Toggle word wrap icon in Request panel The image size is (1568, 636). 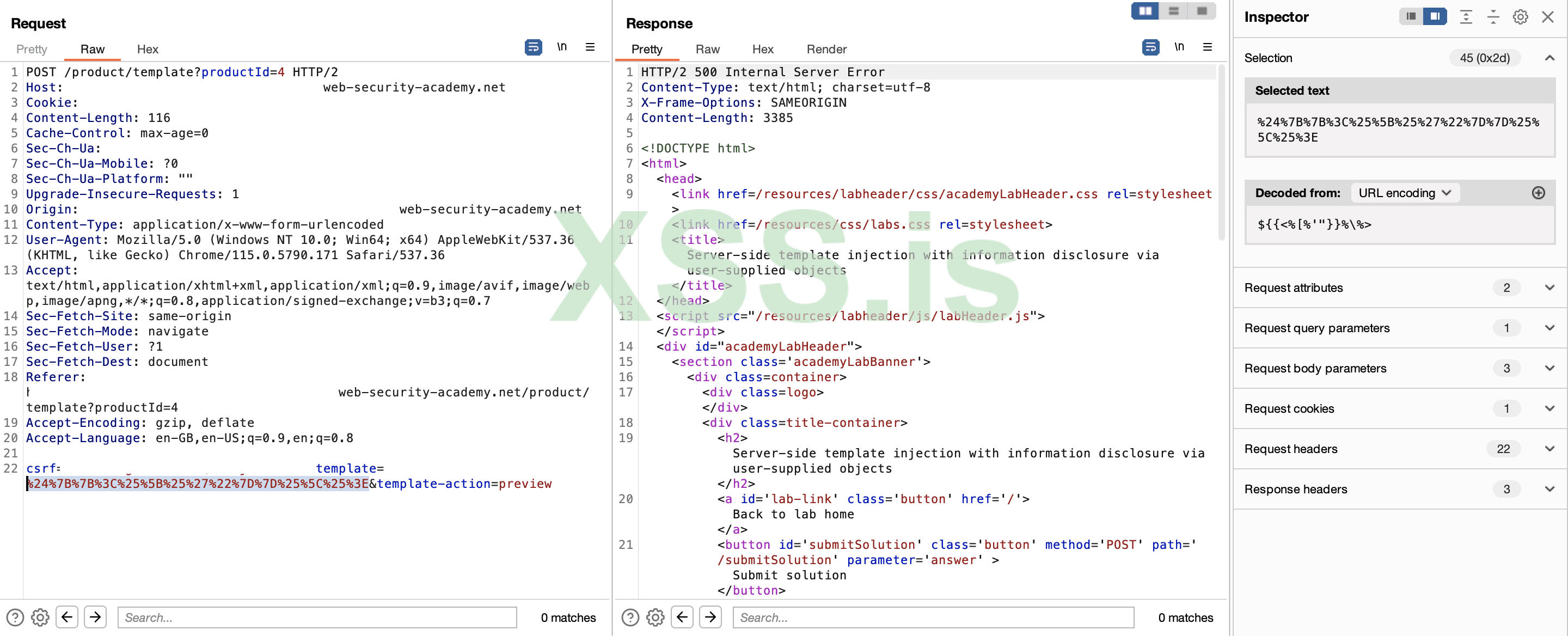532,47
